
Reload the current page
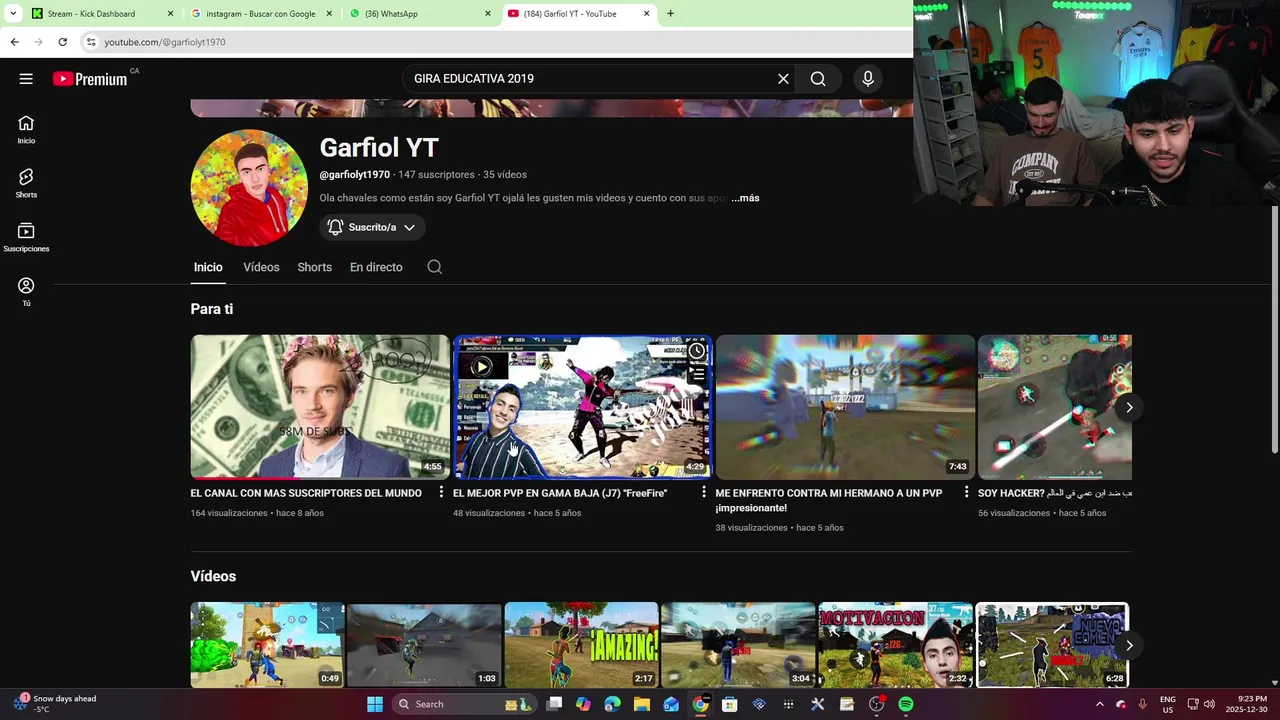62,42
